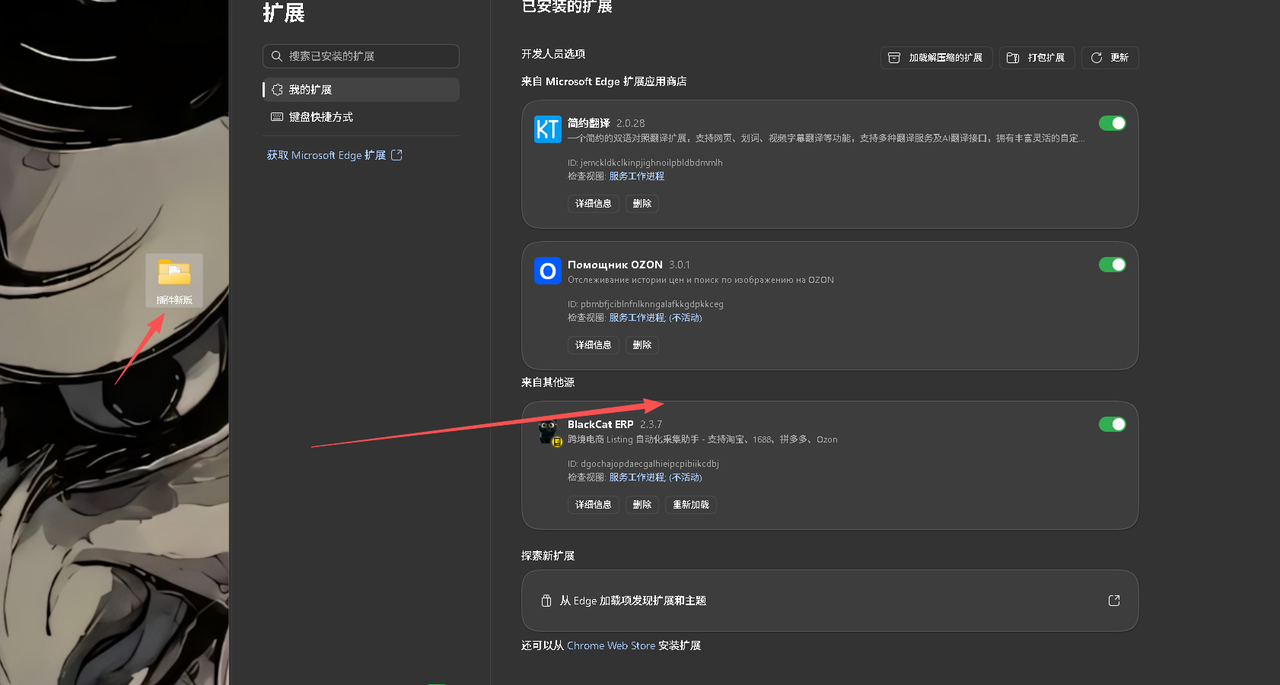Click the 开发人员选项 label
The width and height of the screenshot is (1280, 685).
click(x=553, y=54)
